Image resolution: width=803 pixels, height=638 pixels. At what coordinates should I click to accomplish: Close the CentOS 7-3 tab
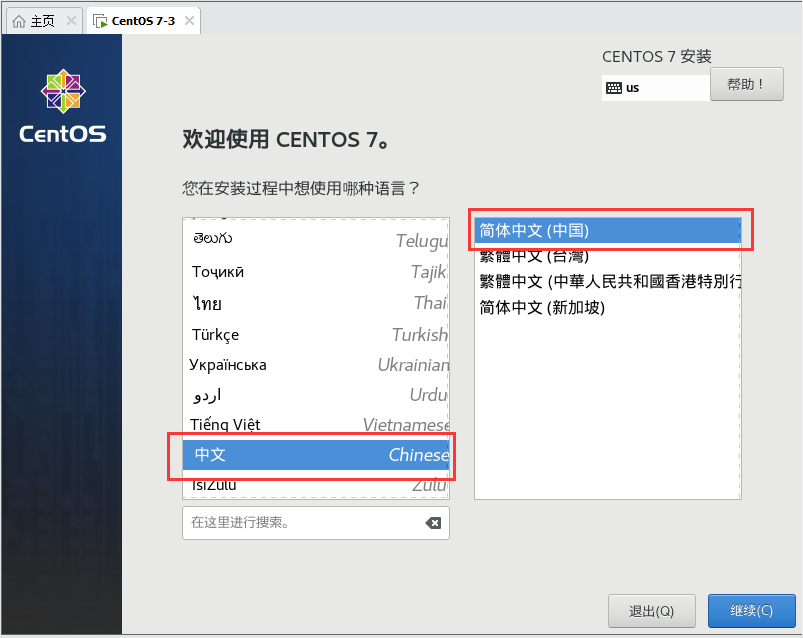point(189,20)
